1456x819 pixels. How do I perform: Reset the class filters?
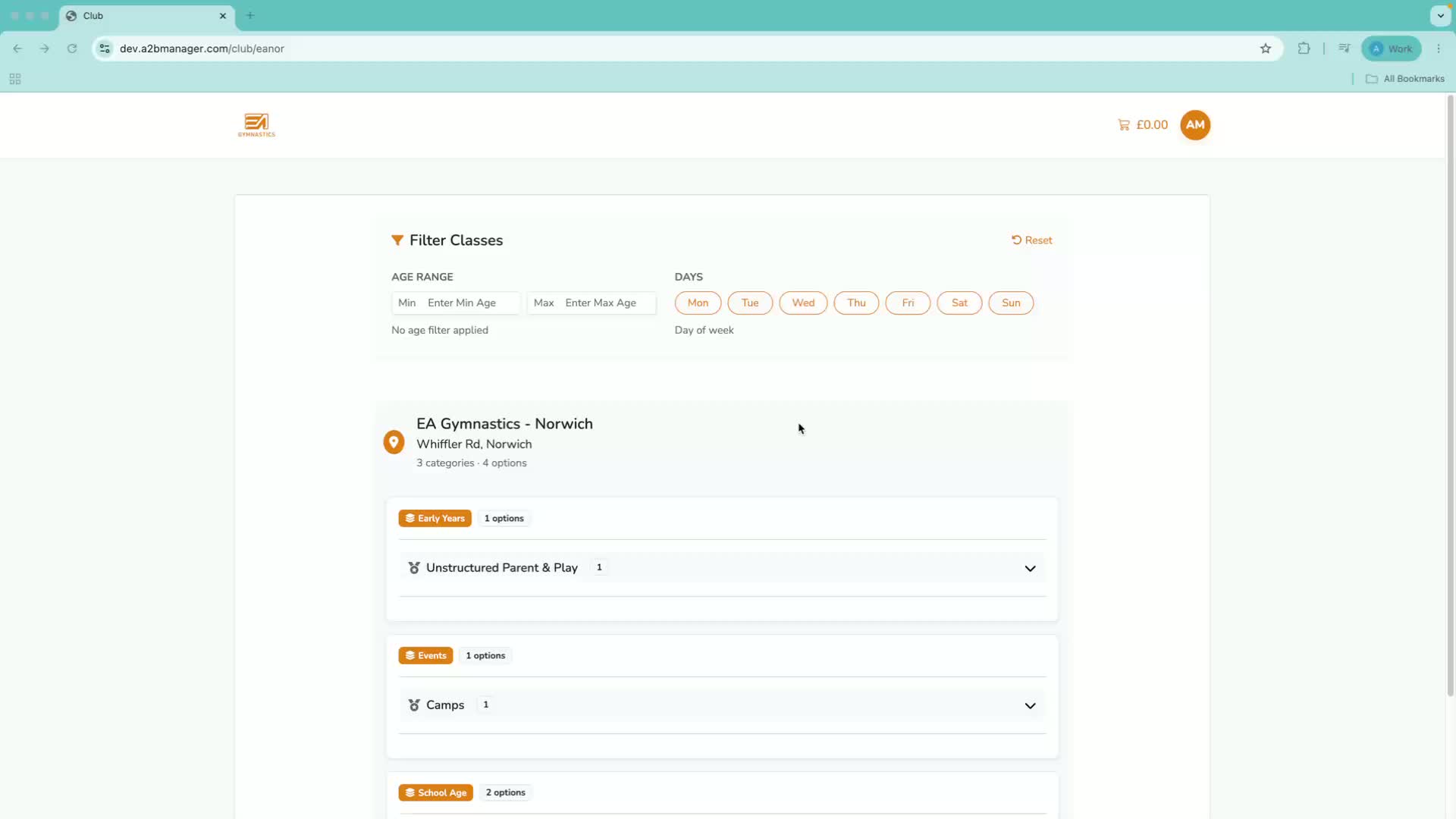[1032, 240]
